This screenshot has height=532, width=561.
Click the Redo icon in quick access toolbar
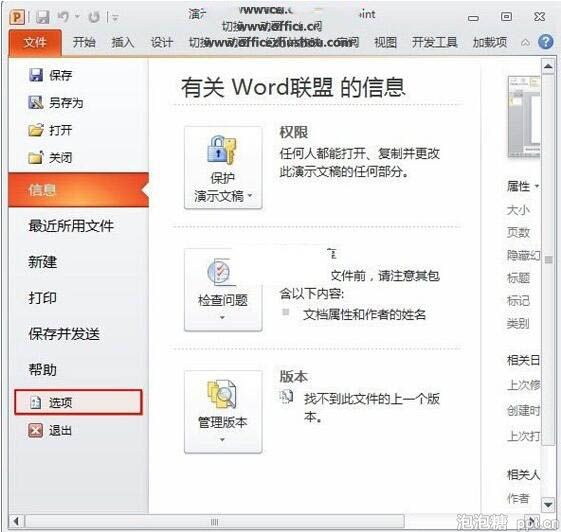coord(94,17)
